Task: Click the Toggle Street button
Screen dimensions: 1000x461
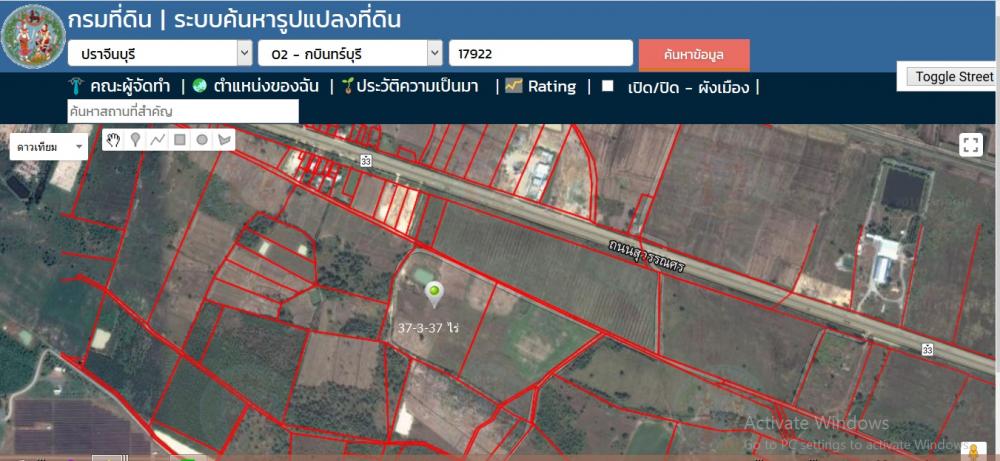Action: [x=954, y=77]
